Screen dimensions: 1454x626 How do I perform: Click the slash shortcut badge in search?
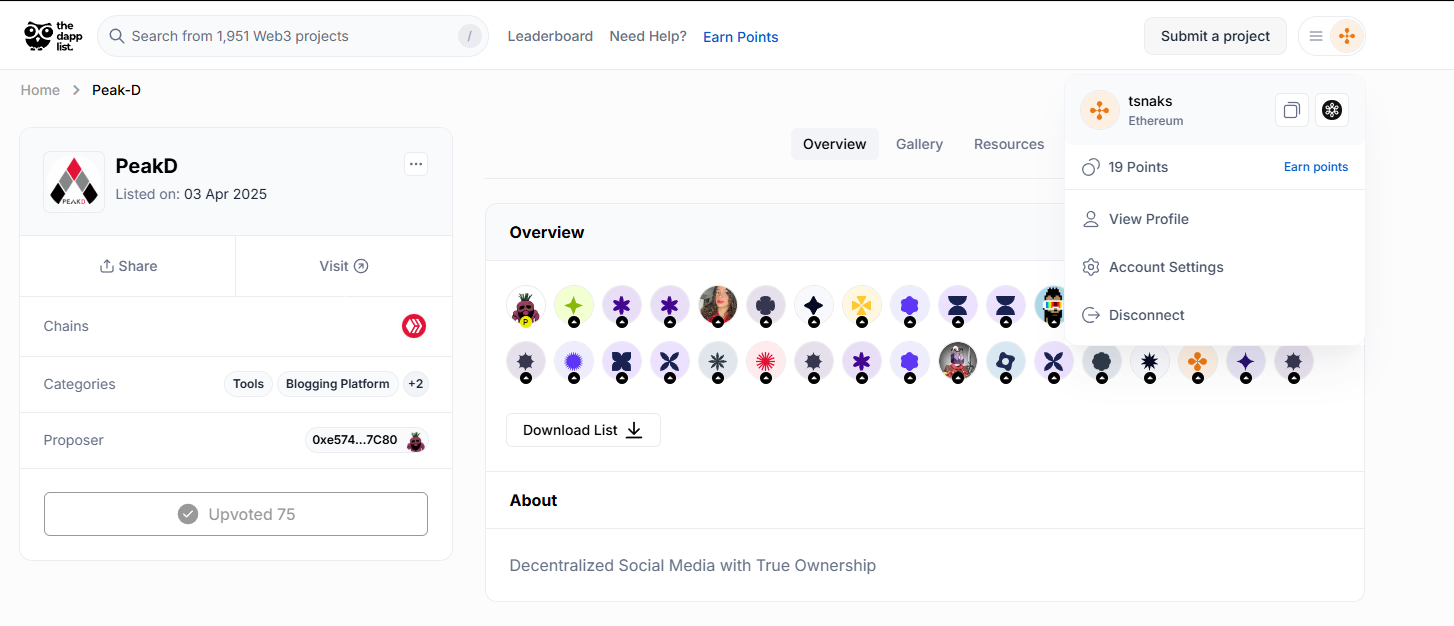(469, 36)
